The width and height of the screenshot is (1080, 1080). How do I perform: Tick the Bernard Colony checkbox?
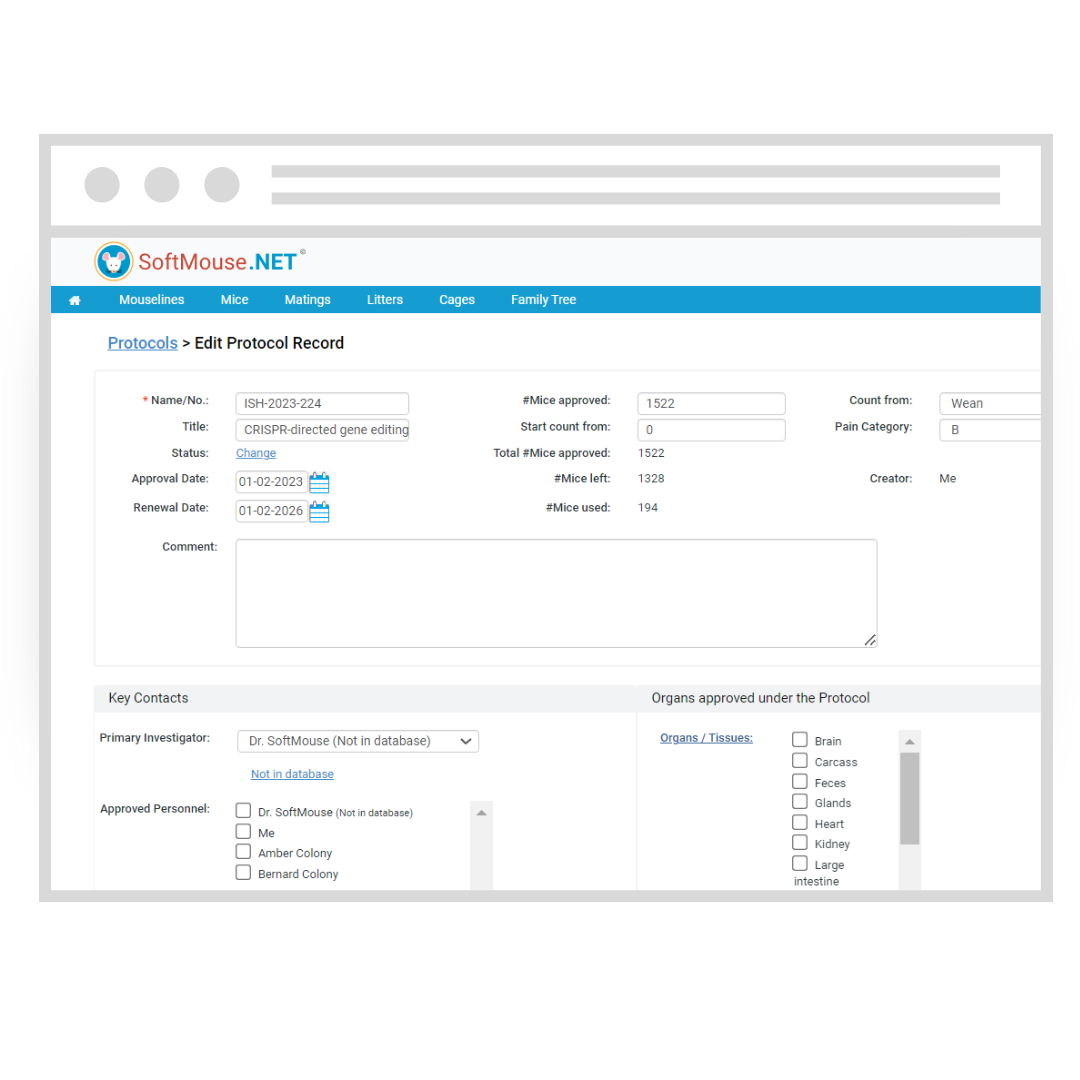pyautogui.click(x=243, y=873)
